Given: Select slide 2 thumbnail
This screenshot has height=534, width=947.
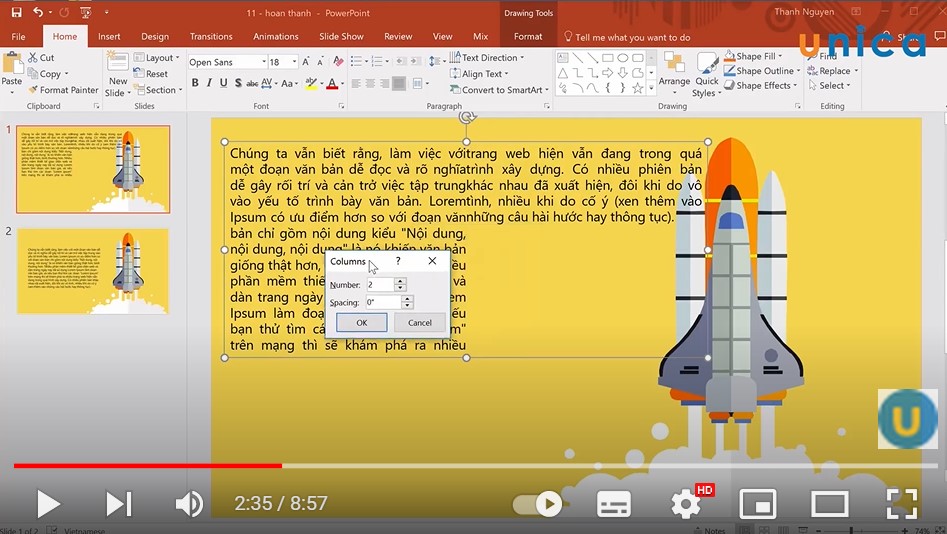Looking at the screenshot, I should tap(93, 271).
